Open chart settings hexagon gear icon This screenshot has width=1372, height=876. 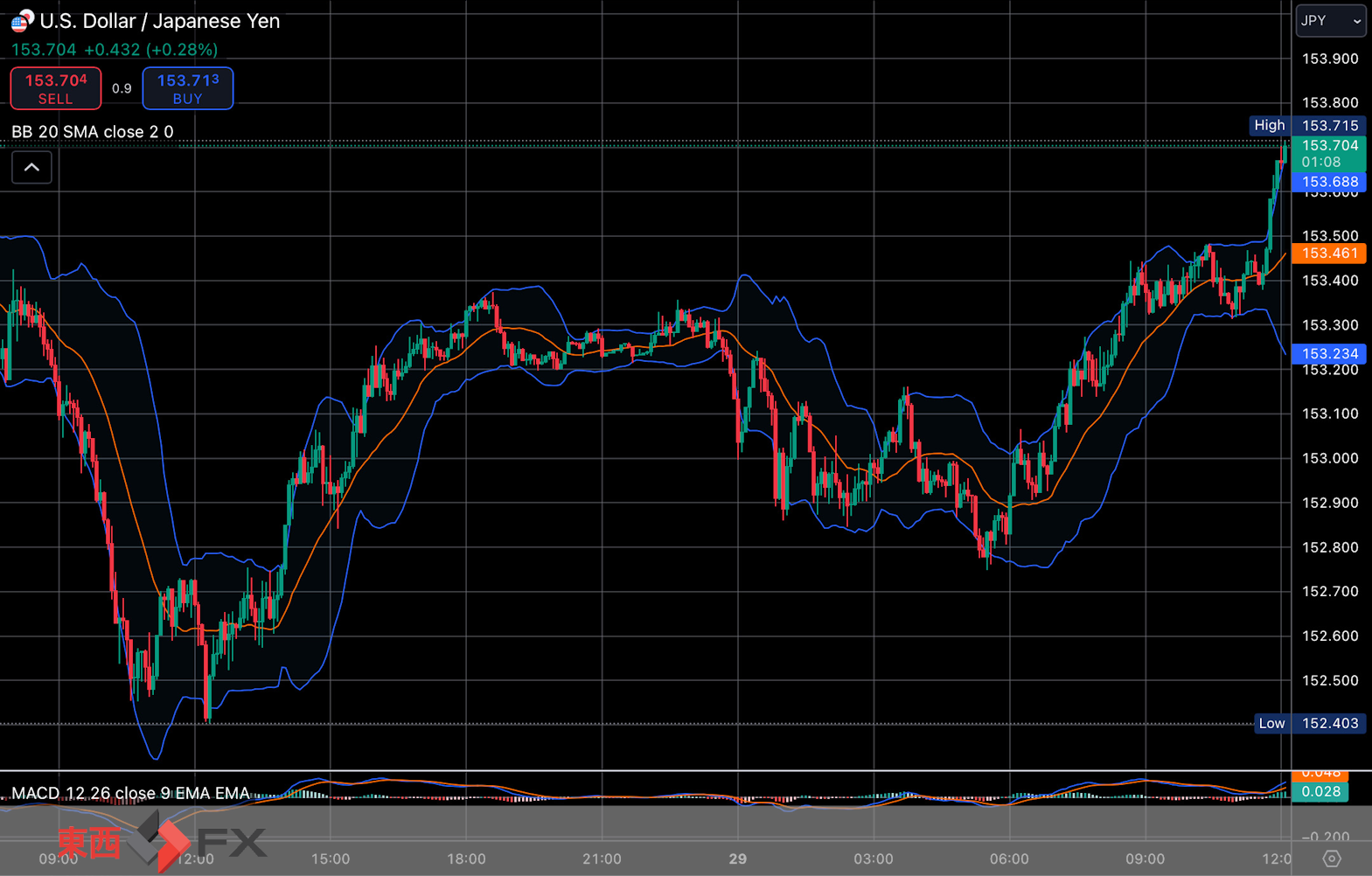coord(1331,859)
